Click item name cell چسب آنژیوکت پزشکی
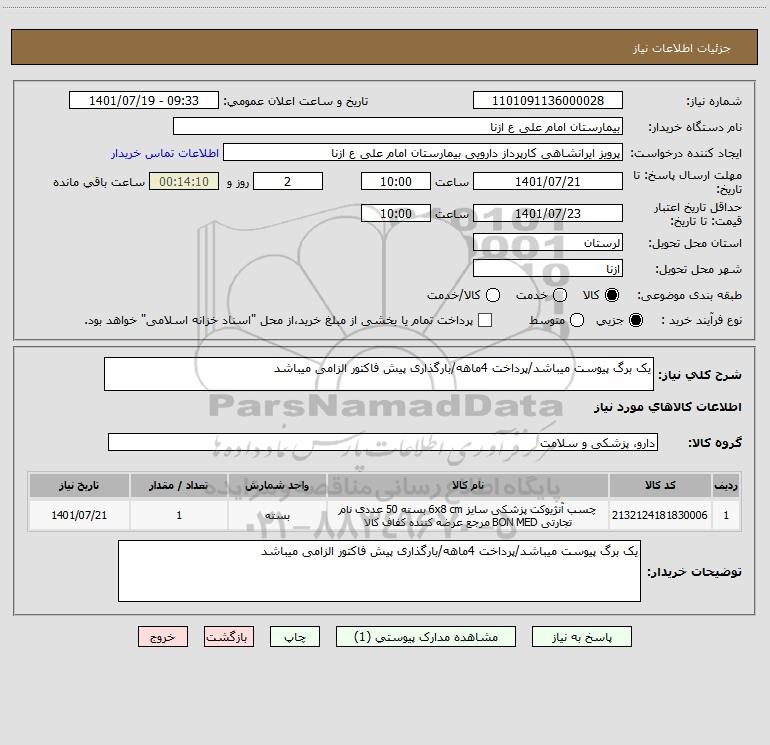The height and width of the screenshot is (745, 770). tap(468, 515)
